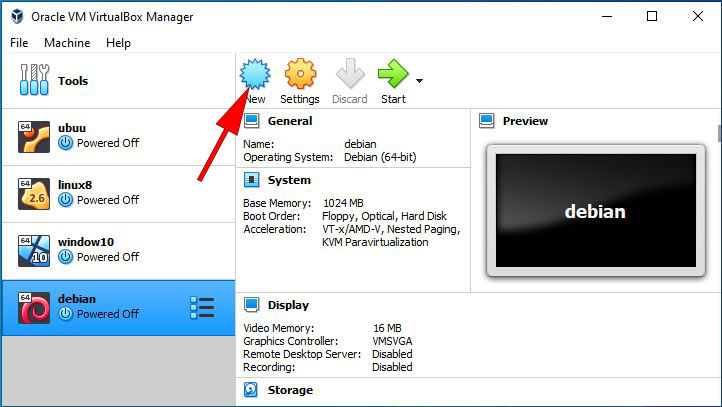Click the Display section monitor icon
This screenshot has height=407, width=722.
pos(251,305)
